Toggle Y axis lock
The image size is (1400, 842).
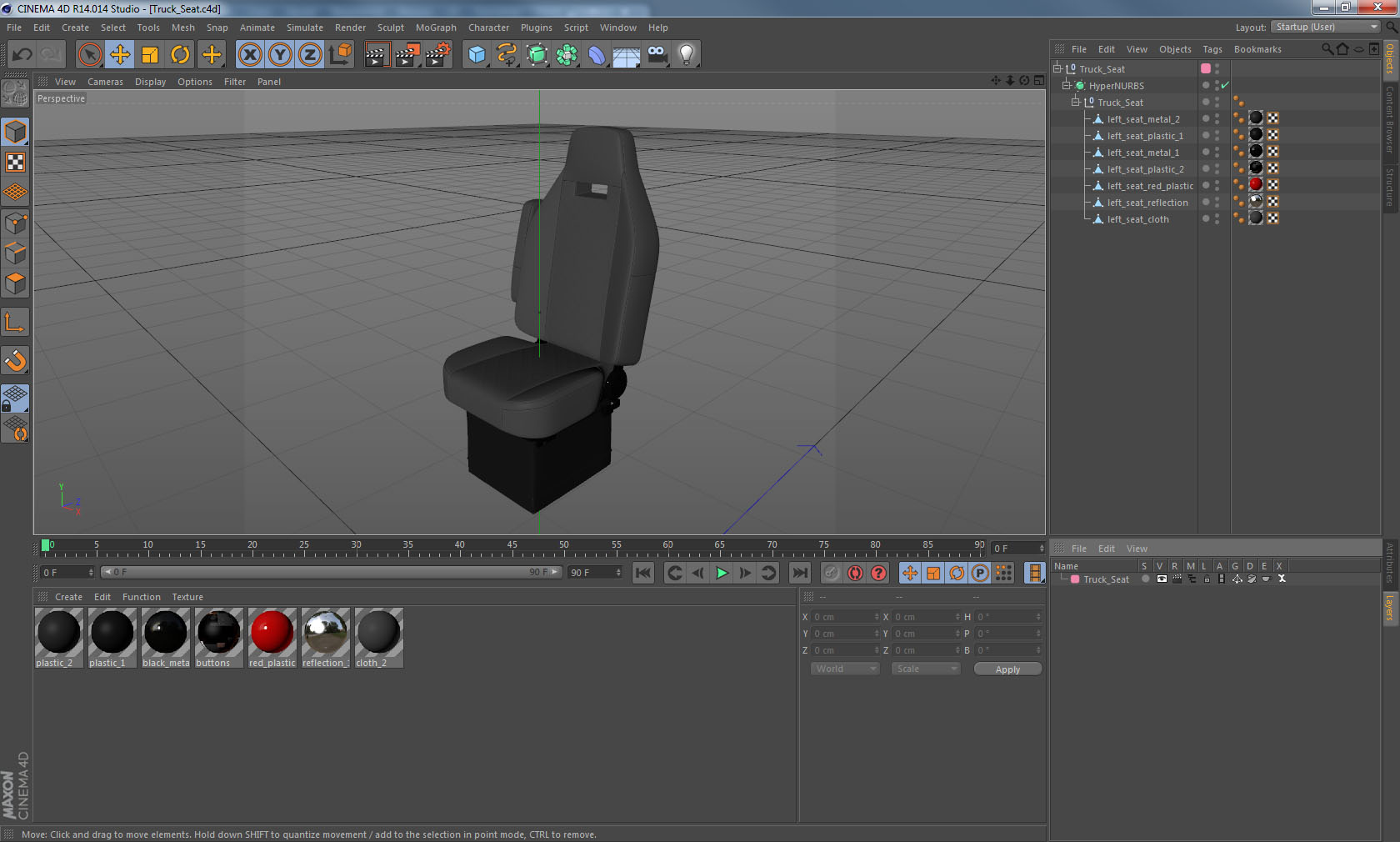coord(280,55)
